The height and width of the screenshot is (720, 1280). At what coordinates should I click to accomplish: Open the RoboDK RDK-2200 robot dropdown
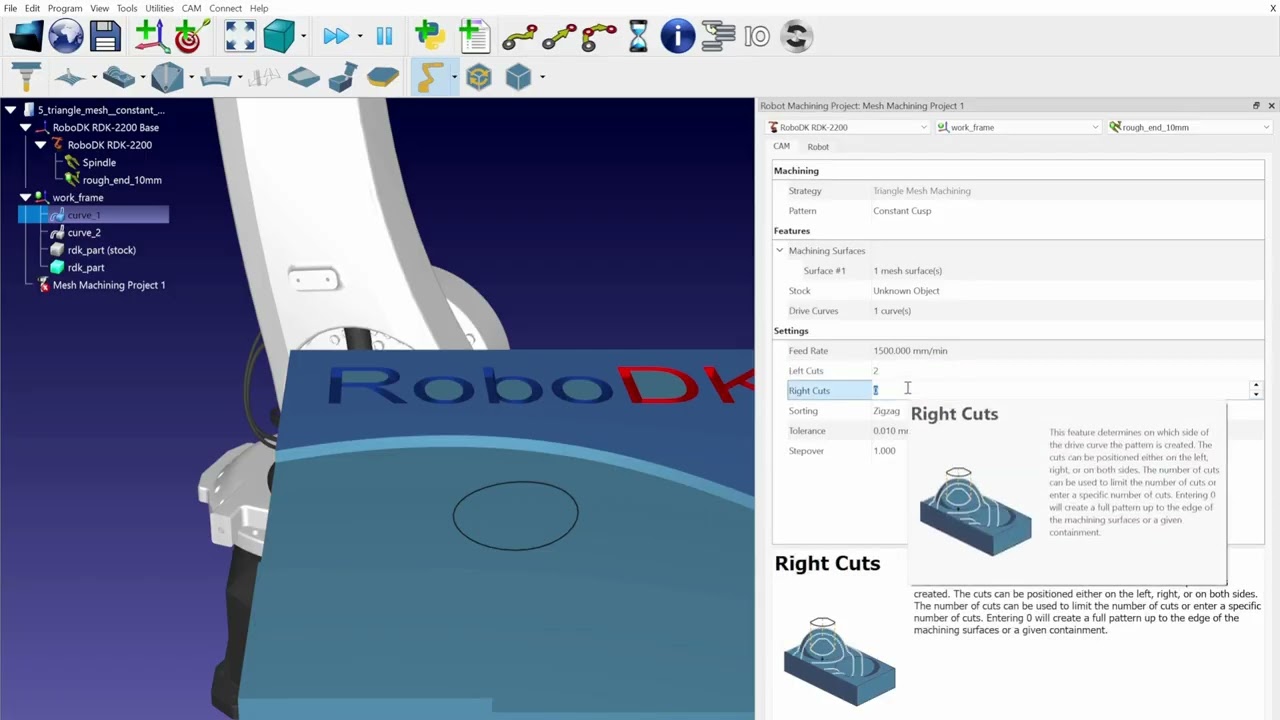pyautogui.click(x=848, y=127)
